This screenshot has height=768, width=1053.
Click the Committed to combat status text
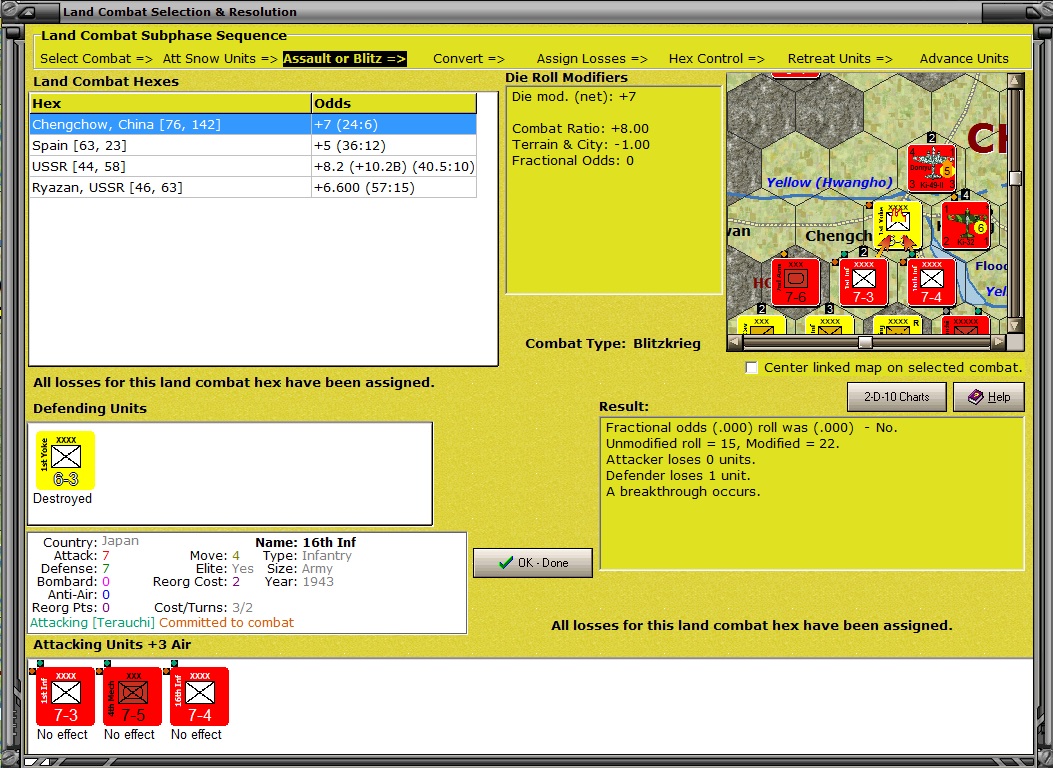pos(226,622)
